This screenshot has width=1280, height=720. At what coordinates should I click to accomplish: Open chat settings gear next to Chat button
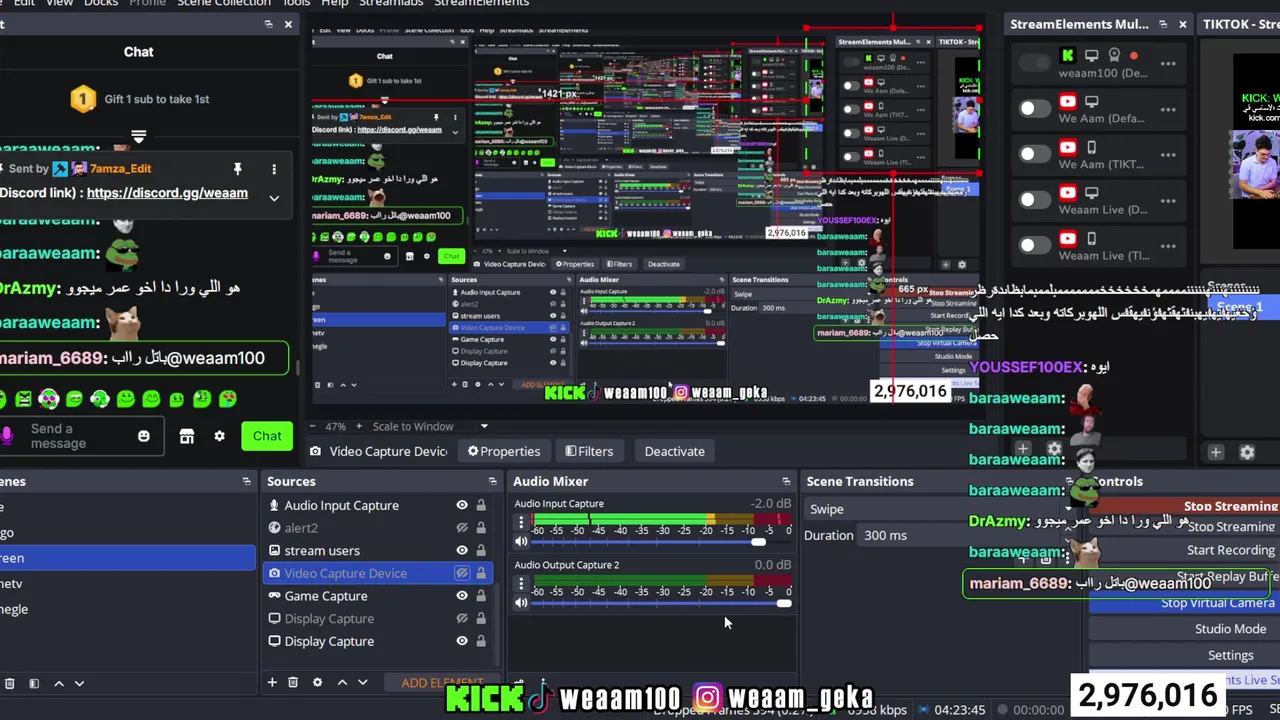click(x=219, y=436)
